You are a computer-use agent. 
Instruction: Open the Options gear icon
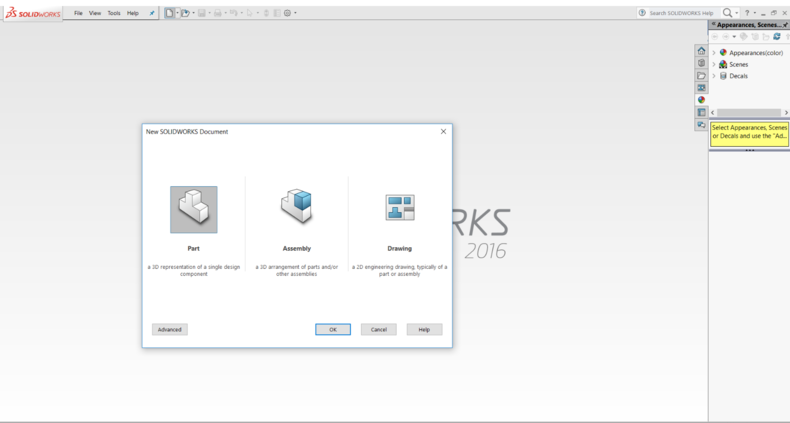[x=287, y=13]
